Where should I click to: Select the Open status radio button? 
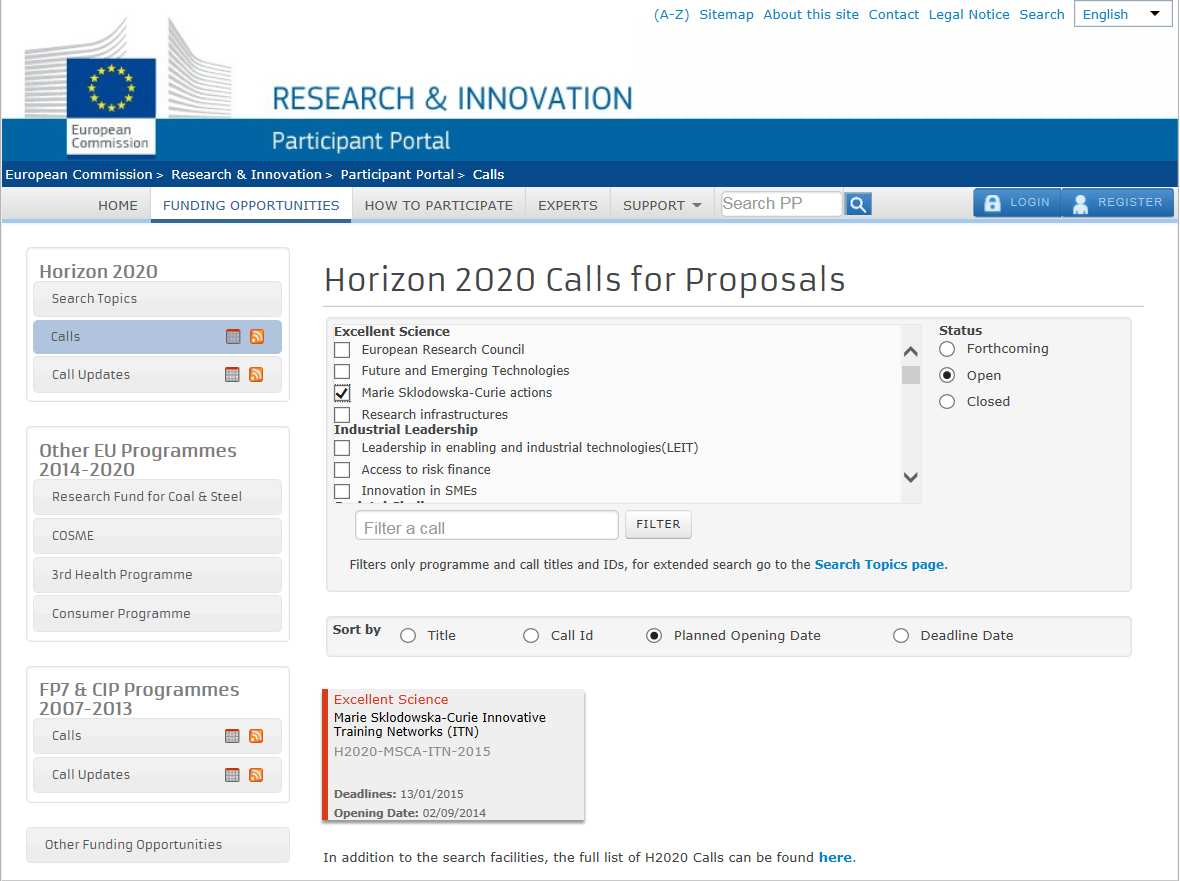pyautogui.click(x=947, y=375)
